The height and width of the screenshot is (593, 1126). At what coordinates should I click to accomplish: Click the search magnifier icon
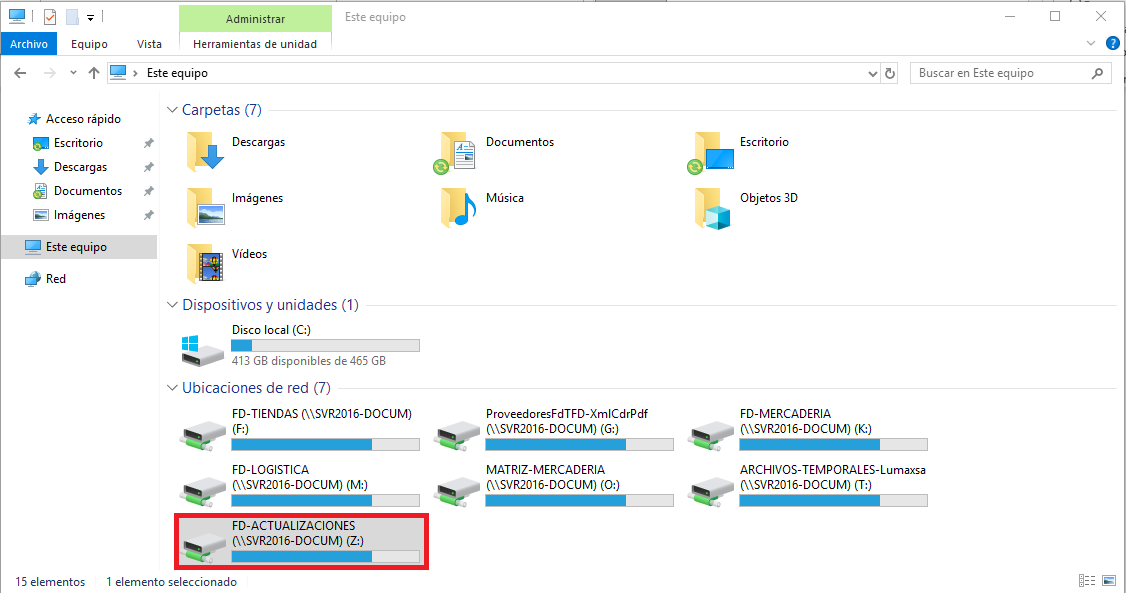(1097, 73)
